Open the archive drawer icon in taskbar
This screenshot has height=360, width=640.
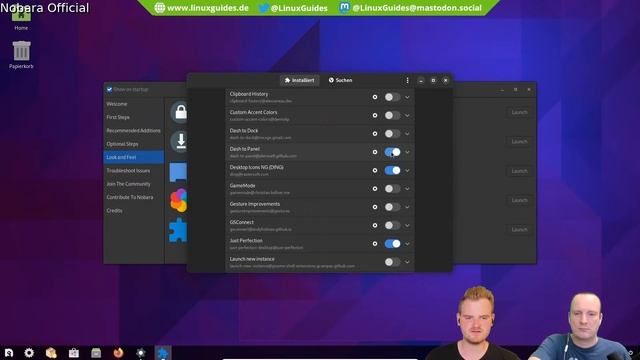point(96,353)
